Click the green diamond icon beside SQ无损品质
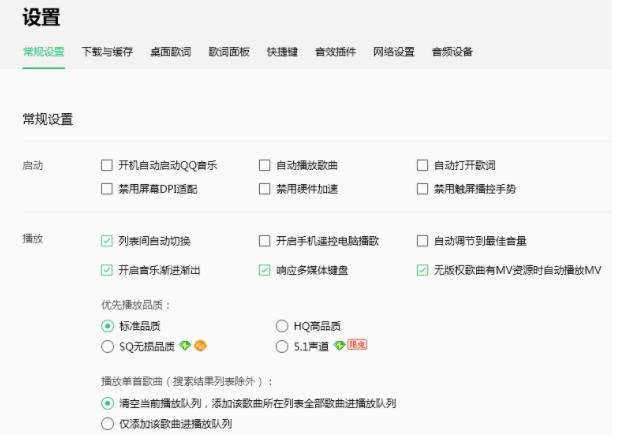This screenshot has width=628, height=436. [185, 346]
